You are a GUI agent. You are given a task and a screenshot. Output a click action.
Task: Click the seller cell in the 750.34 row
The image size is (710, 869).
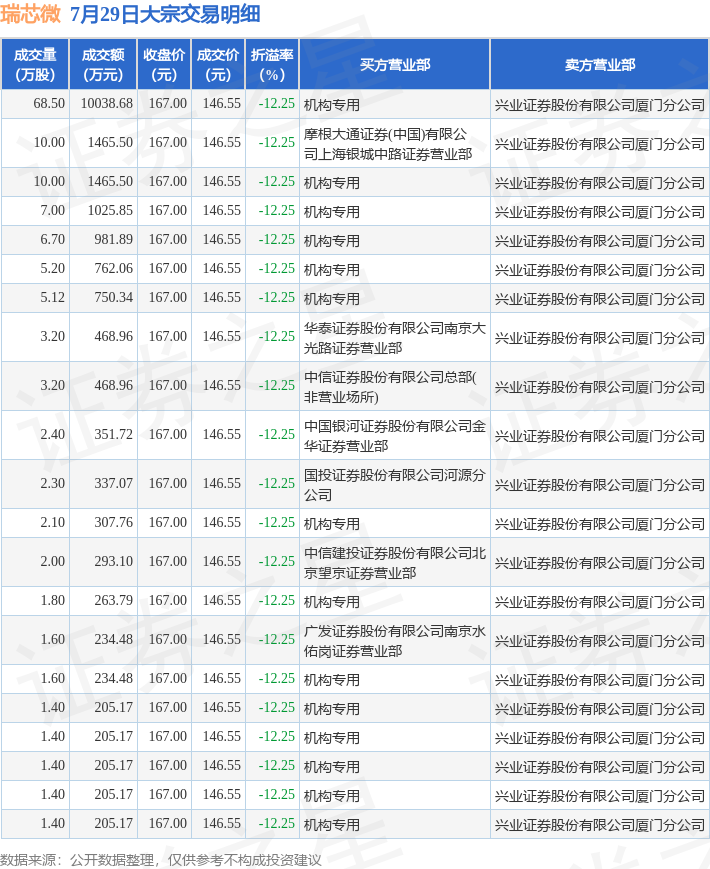coord(600,299)
